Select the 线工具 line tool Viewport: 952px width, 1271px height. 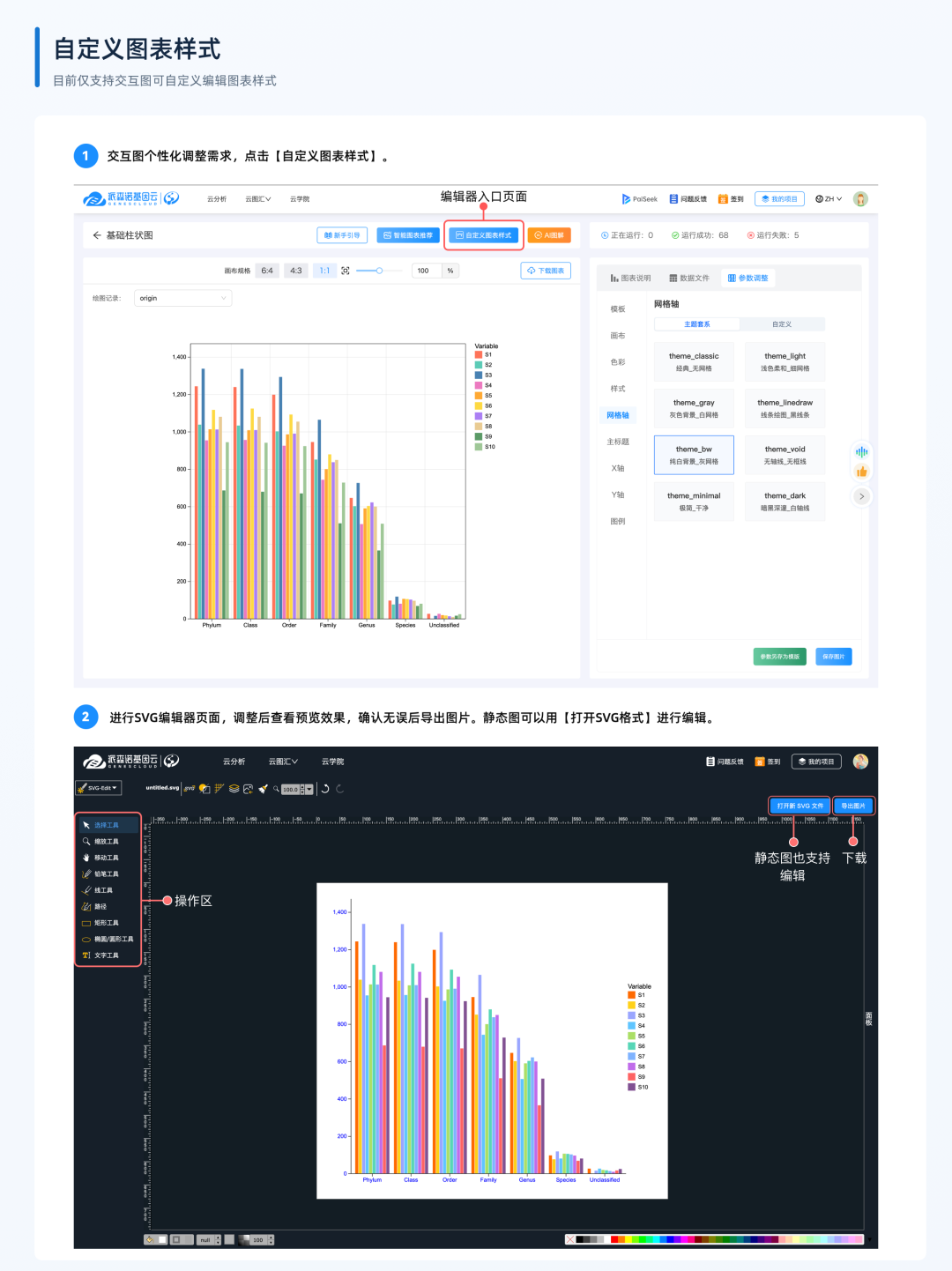click(108, 890)
